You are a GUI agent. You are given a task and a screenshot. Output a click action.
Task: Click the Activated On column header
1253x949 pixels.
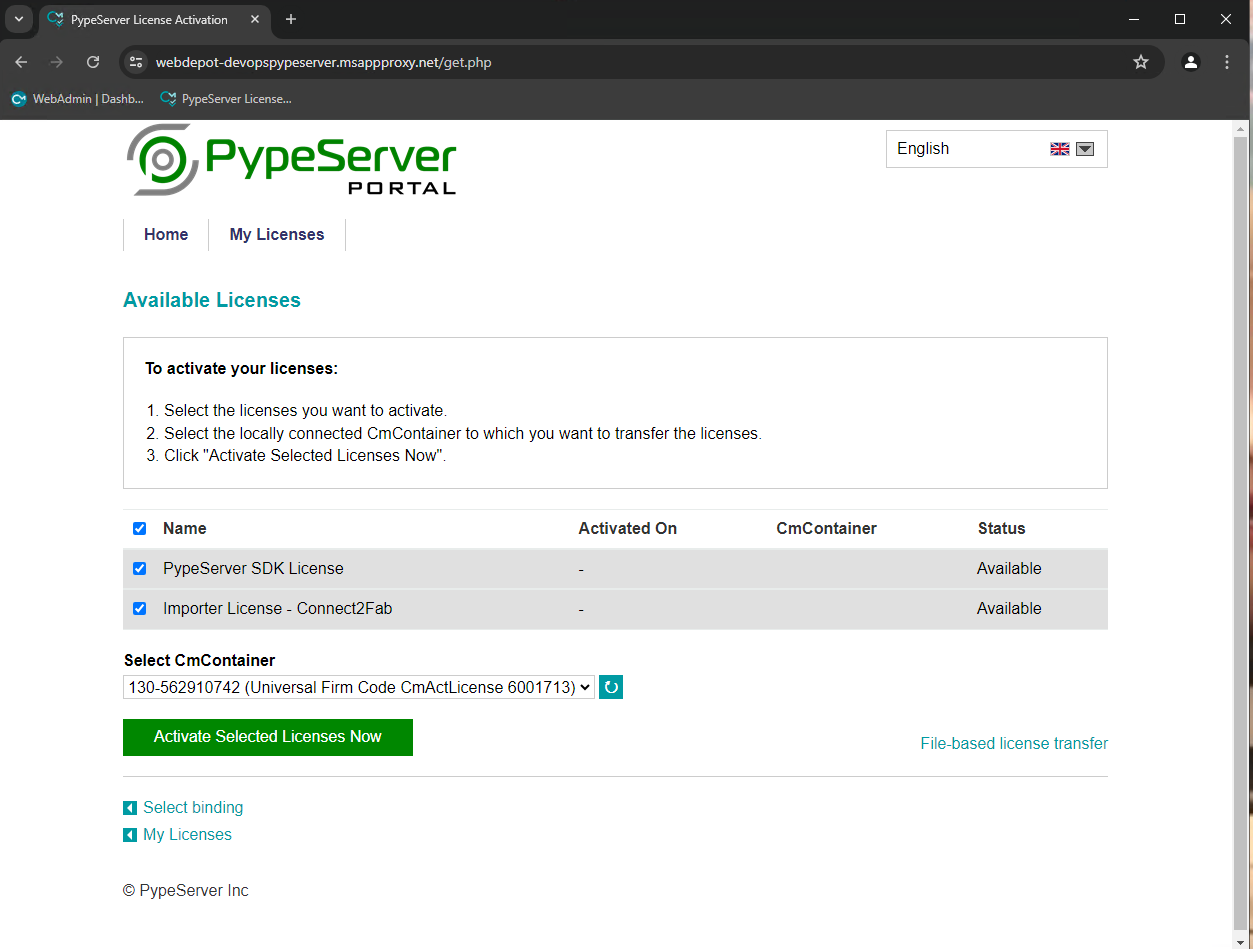point(628,529)
